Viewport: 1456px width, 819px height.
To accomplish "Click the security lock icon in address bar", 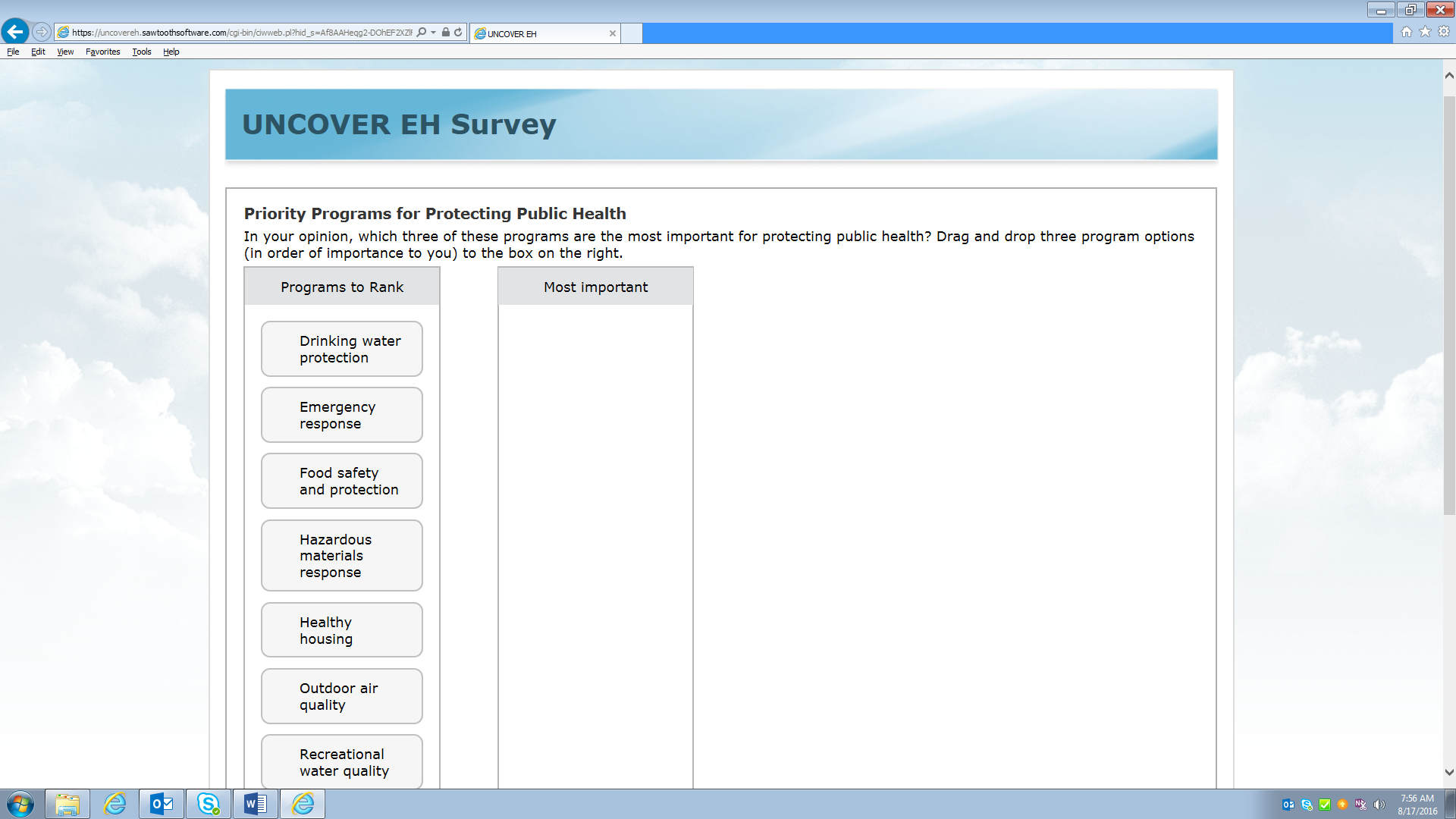I will [446, 33].
